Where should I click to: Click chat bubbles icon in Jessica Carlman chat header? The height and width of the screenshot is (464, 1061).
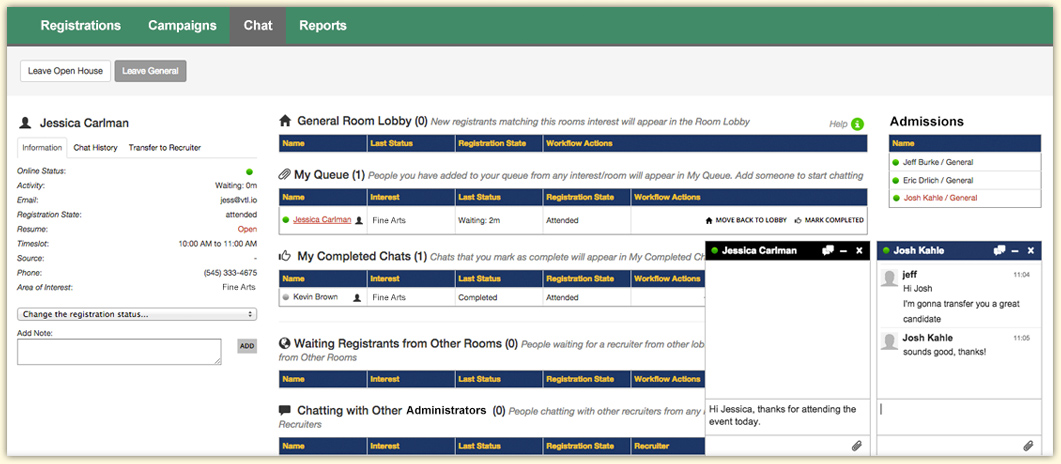827,250
